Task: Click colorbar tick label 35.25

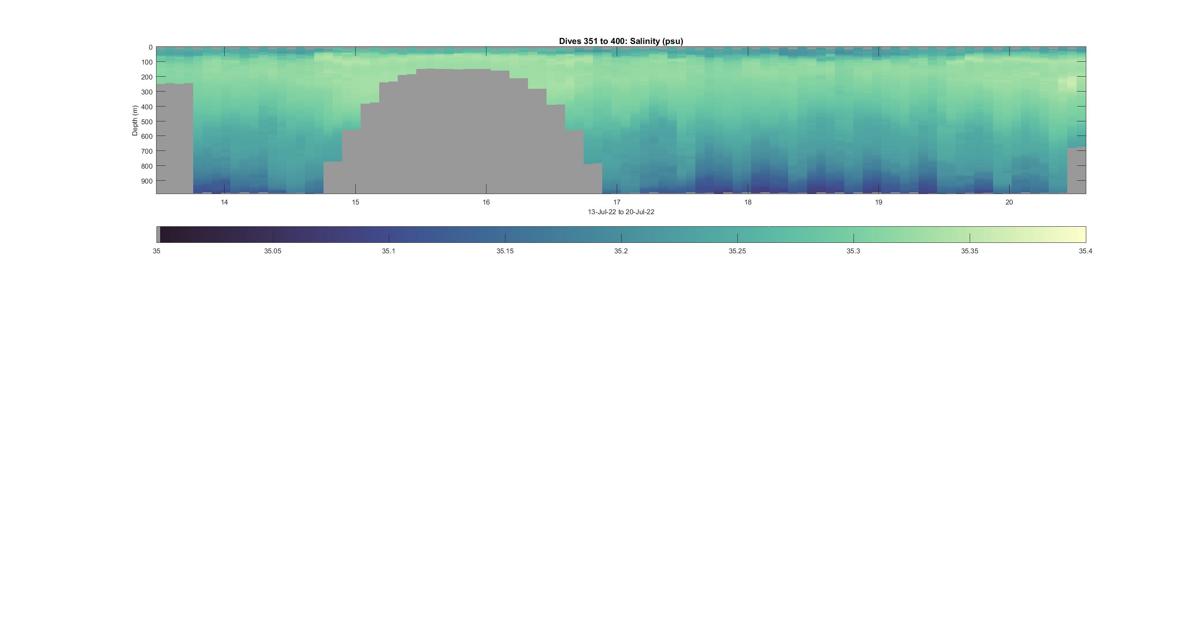Action: pos(737,251)
